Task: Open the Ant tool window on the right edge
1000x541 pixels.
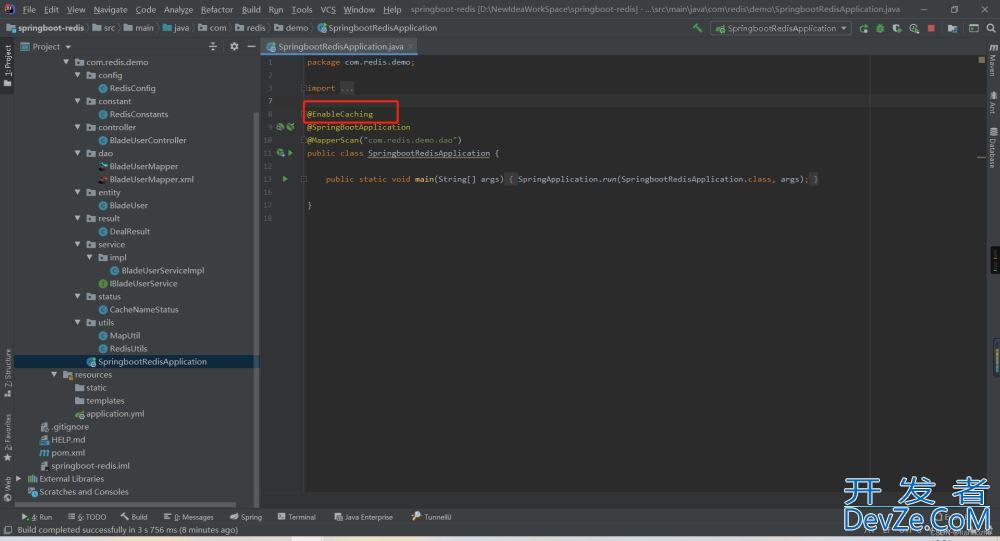Action: [993, 102]
